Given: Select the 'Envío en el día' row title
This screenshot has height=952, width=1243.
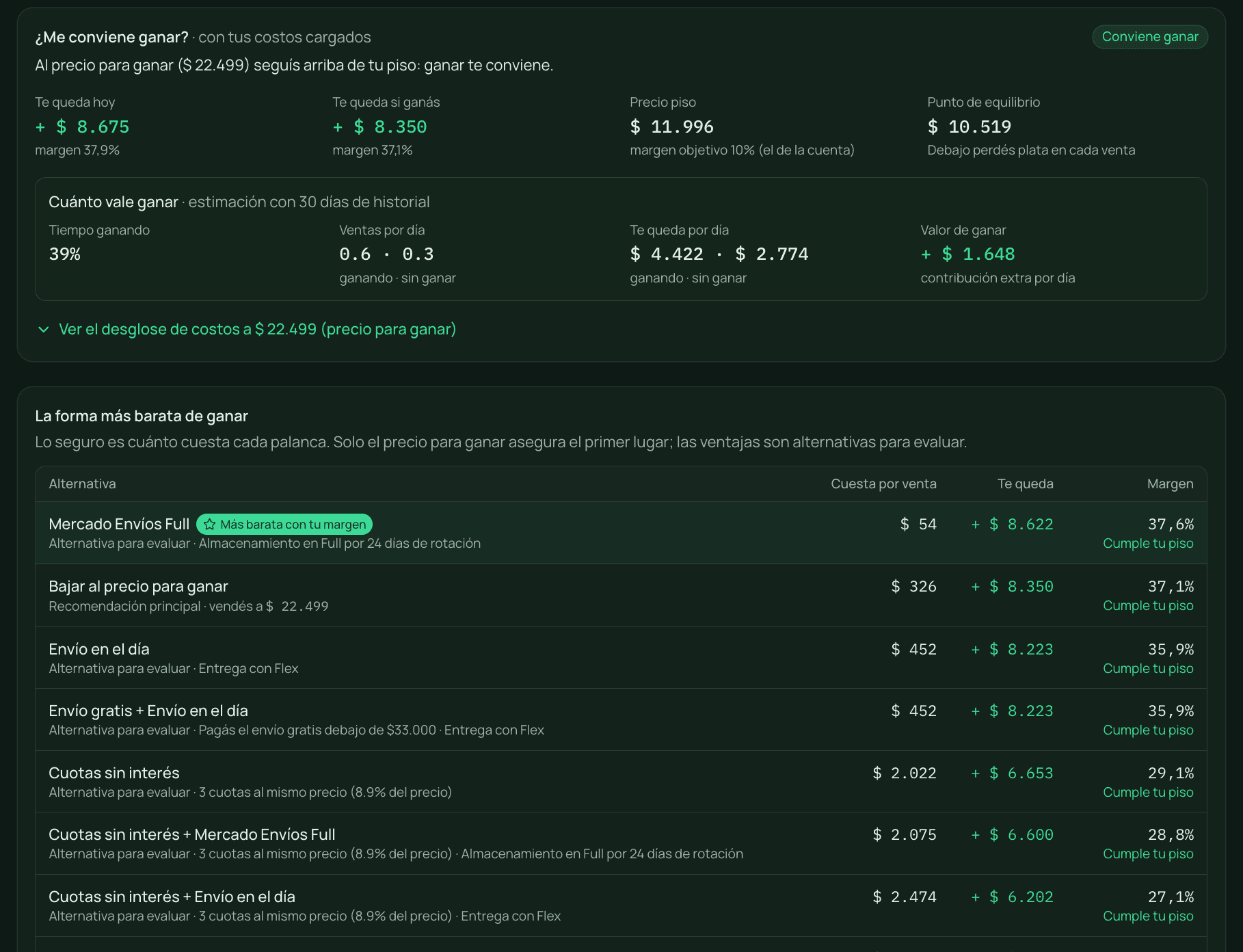Looking at the screenshot, I should coord(99,649).
